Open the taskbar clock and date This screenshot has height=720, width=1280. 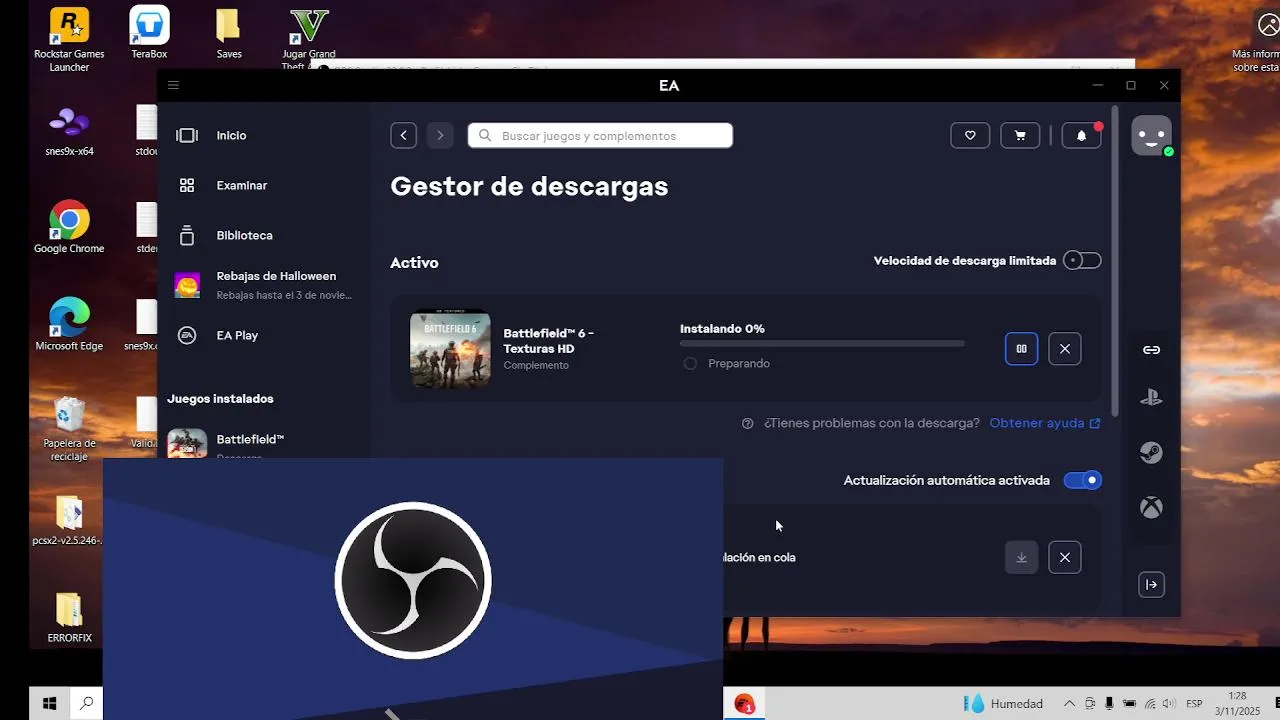pyautogui.click(x=1238, y=704)
